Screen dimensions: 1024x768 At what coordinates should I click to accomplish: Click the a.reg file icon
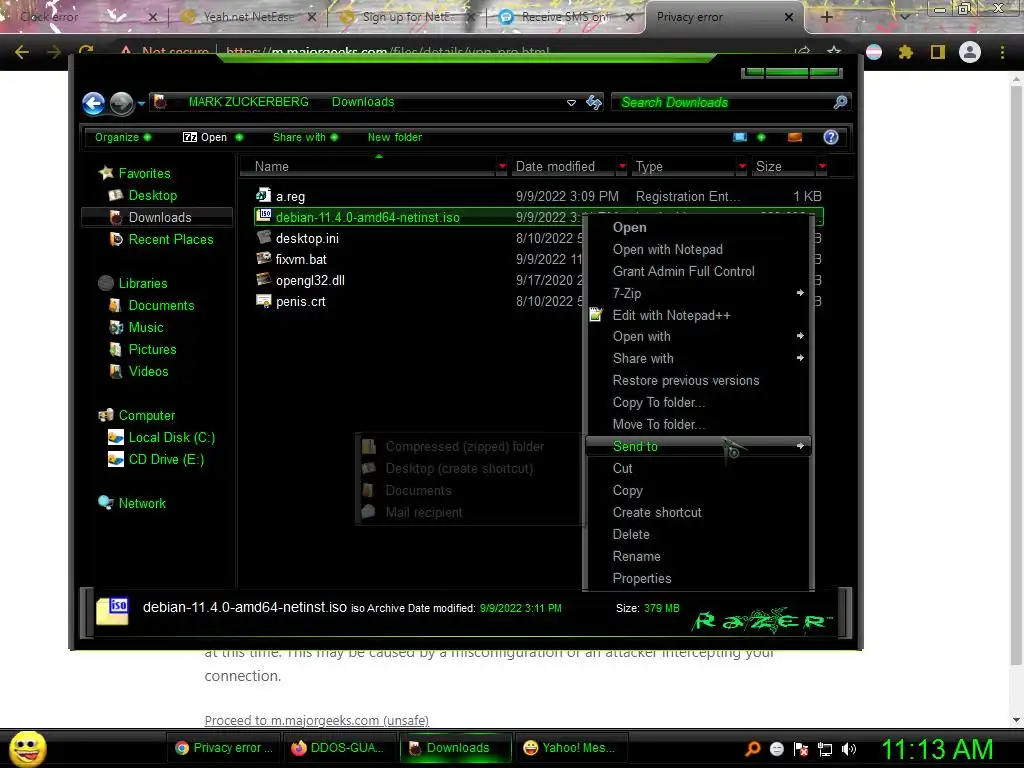[263, 195]
